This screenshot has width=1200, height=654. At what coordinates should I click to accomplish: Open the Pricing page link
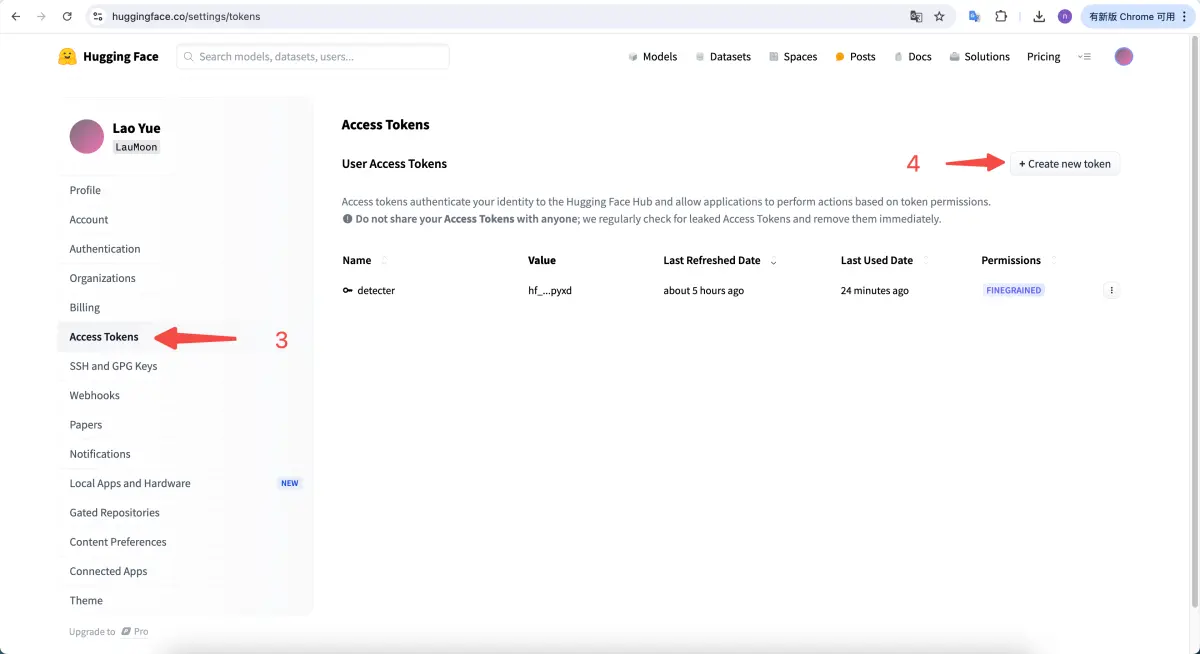(x=1043, y=57)
